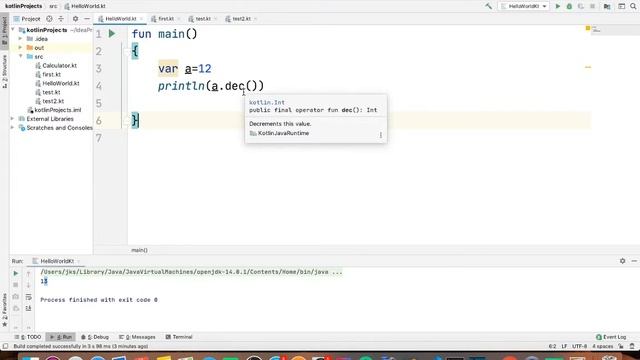The height and width of the screenshot is (360, 640).
Task: Expand the out folder
Action: pyautogui.click(x=20, y=48)
